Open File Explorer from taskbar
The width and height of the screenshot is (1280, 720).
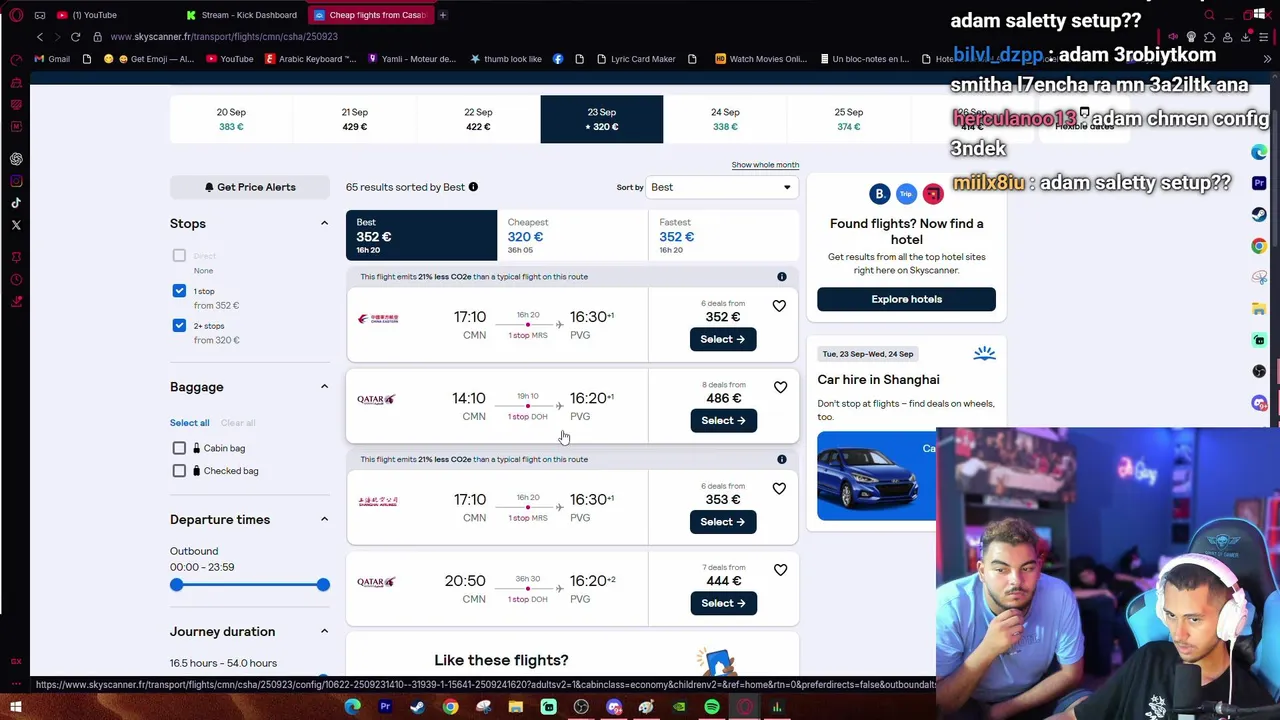point(515,708)
